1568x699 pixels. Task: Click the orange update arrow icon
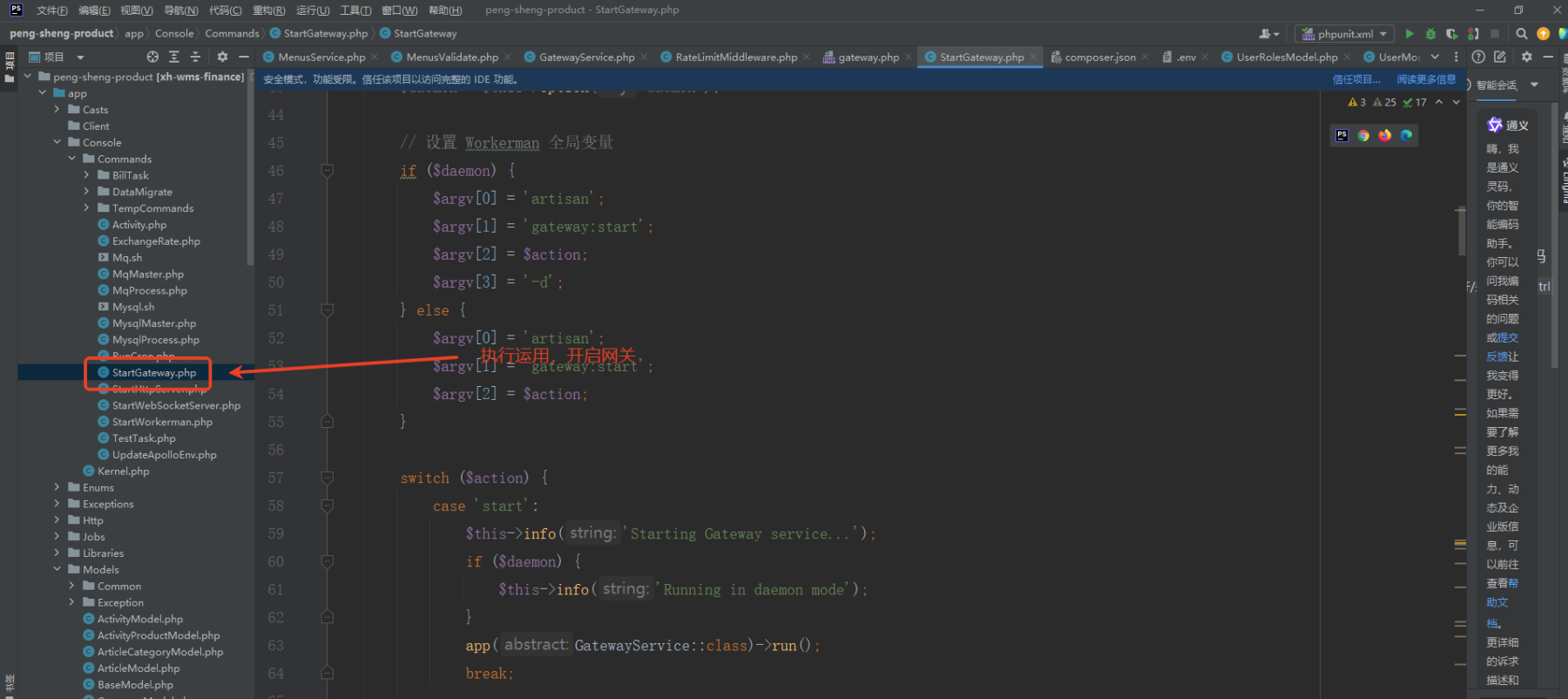[x=1543, y=34]
